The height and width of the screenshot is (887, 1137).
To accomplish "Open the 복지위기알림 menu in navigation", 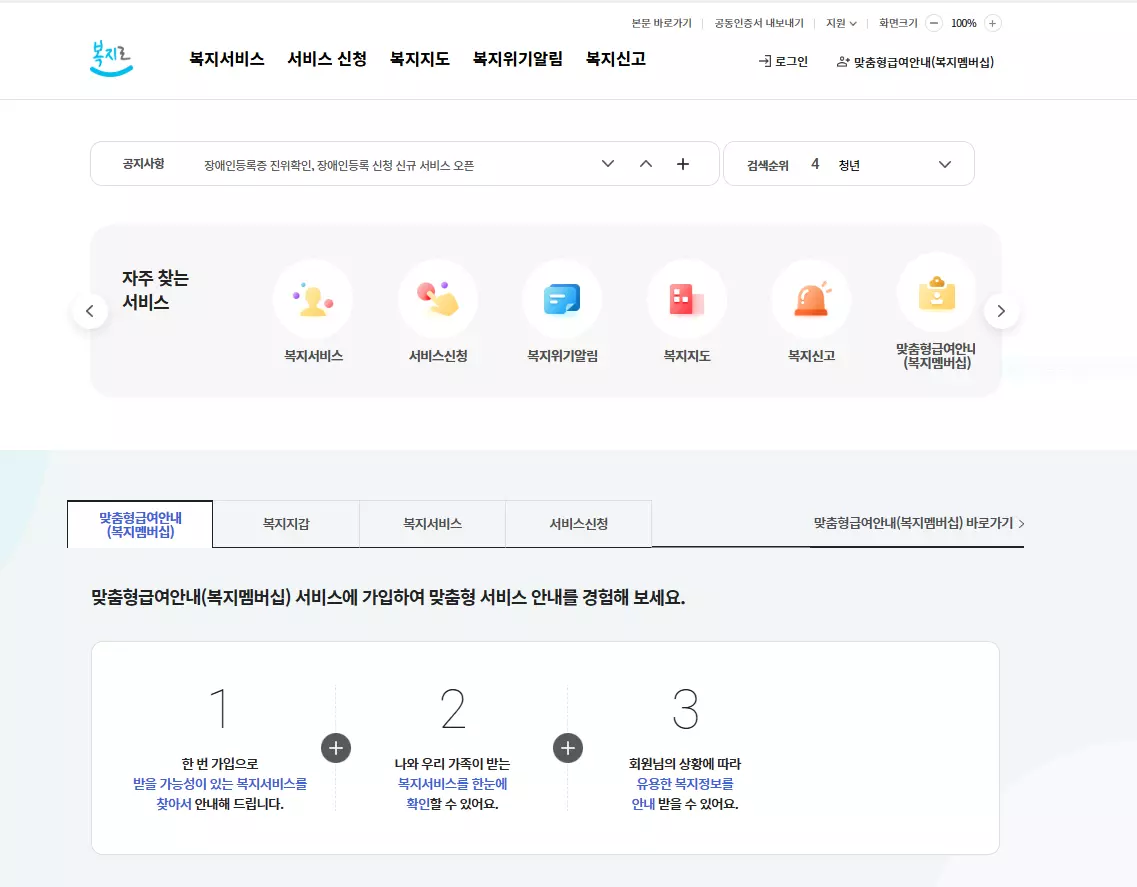I will coord(516,59).
